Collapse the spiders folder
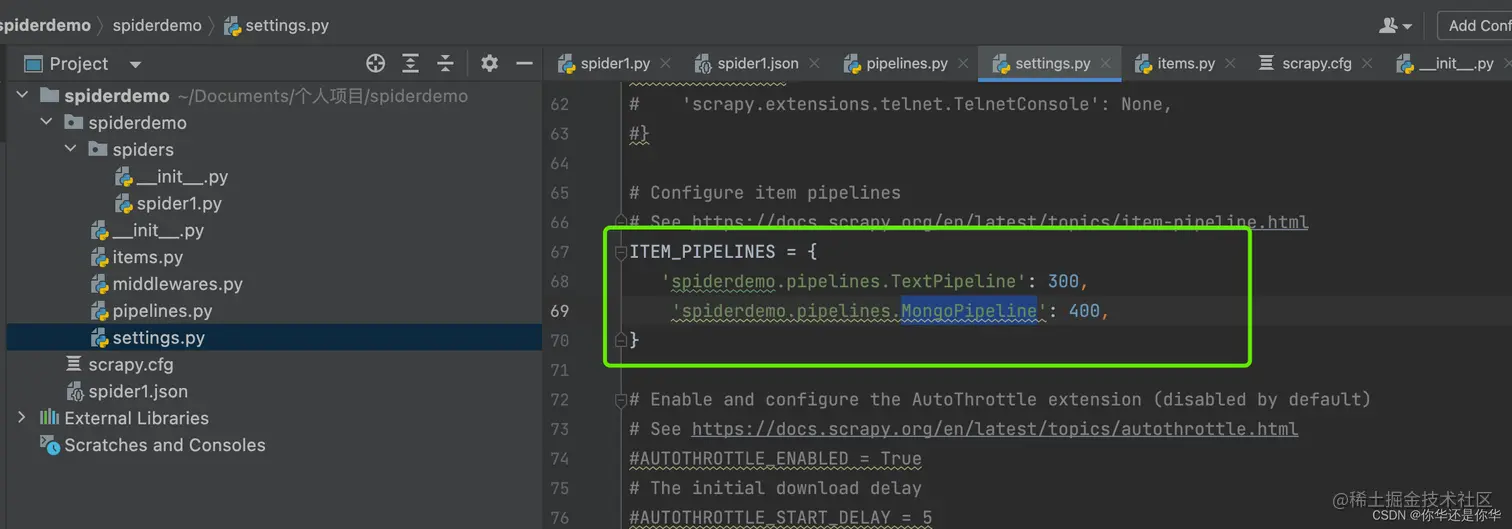The image size is (1512, 529). [70, 149]
